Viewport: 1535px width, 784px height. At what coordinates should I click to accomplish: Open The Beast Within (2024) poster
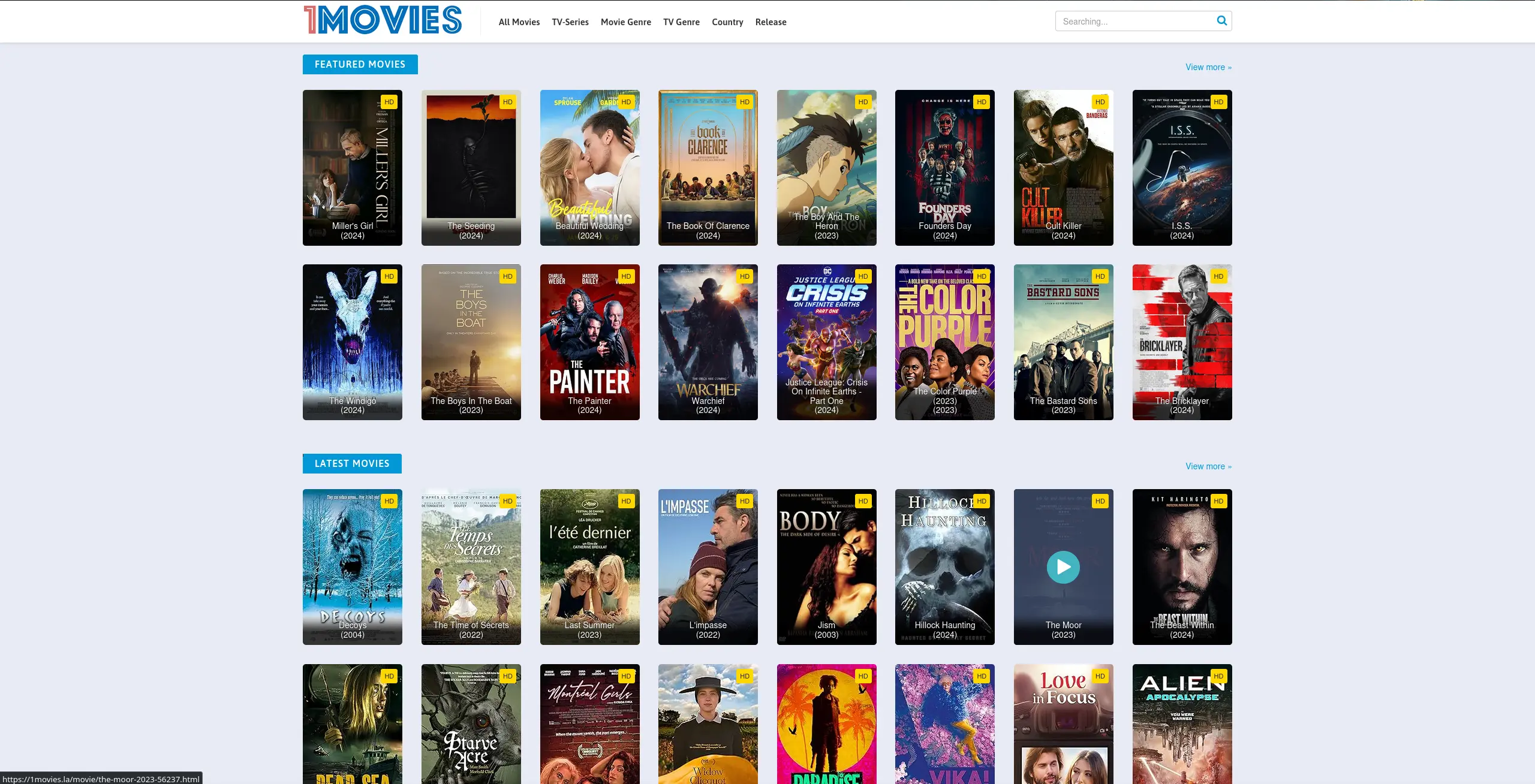(x=1182, y=567)
